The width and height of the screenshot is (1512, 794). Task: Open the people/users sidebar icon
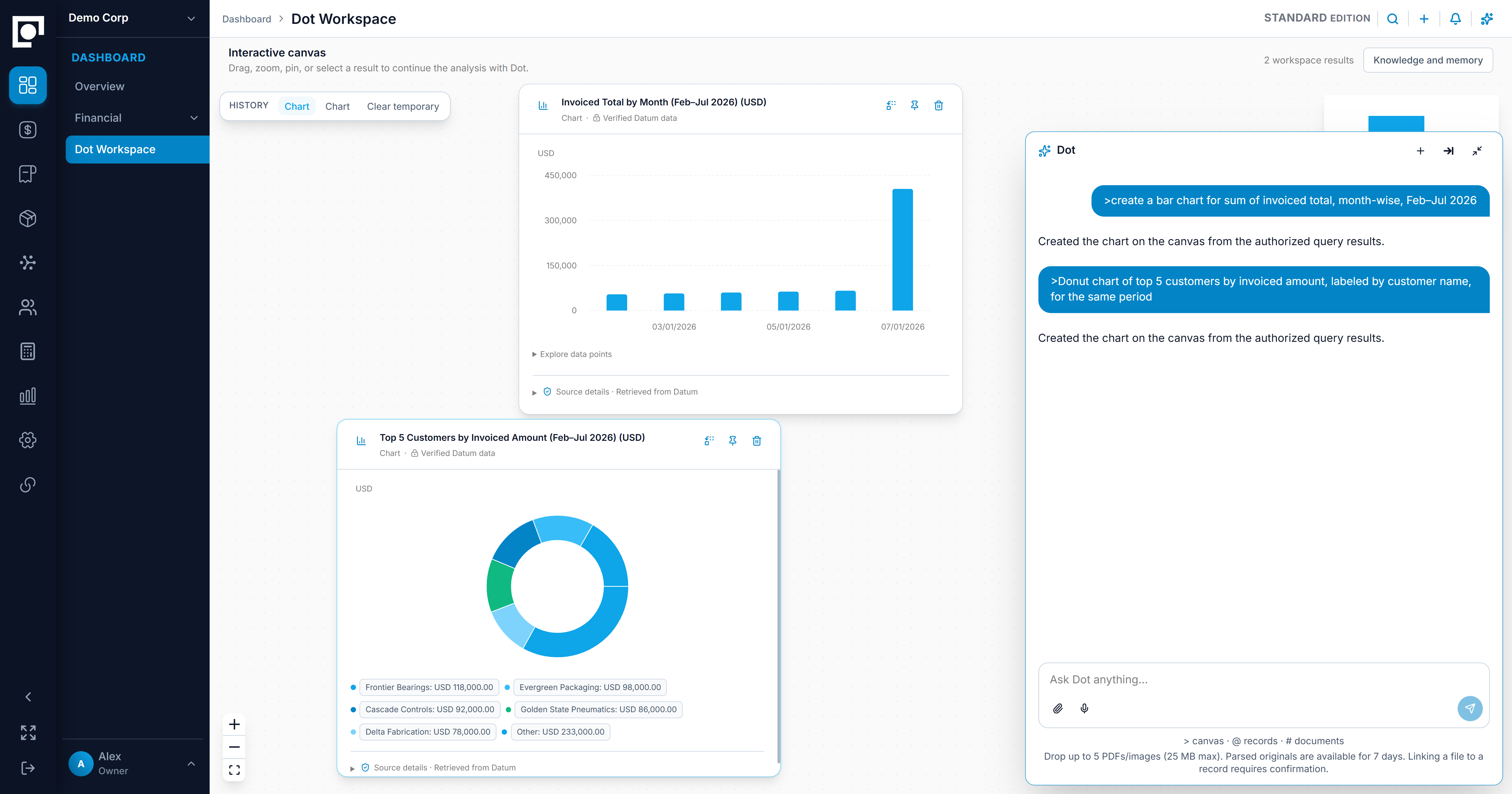point(28,307)
